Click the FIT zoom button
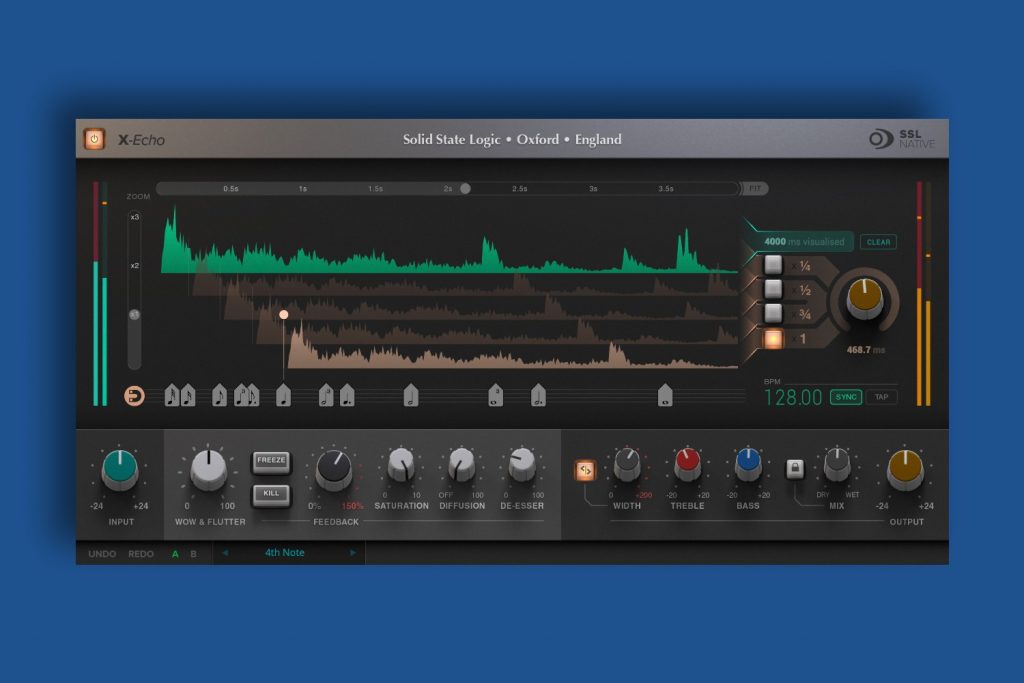Viewport: 1024px width, 683px height. 755,189
